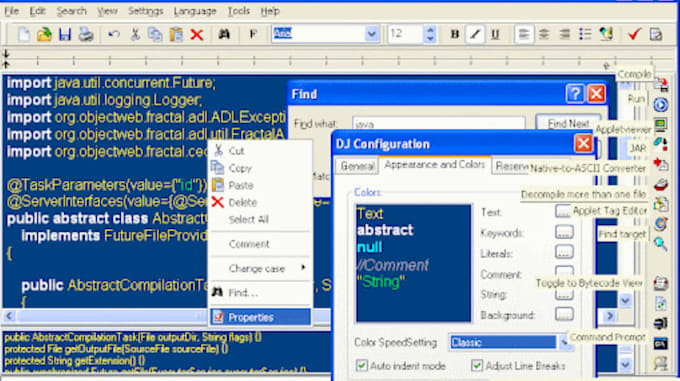Toggle bold formatting button
This screenshot has height=381, width=680.
454,34
